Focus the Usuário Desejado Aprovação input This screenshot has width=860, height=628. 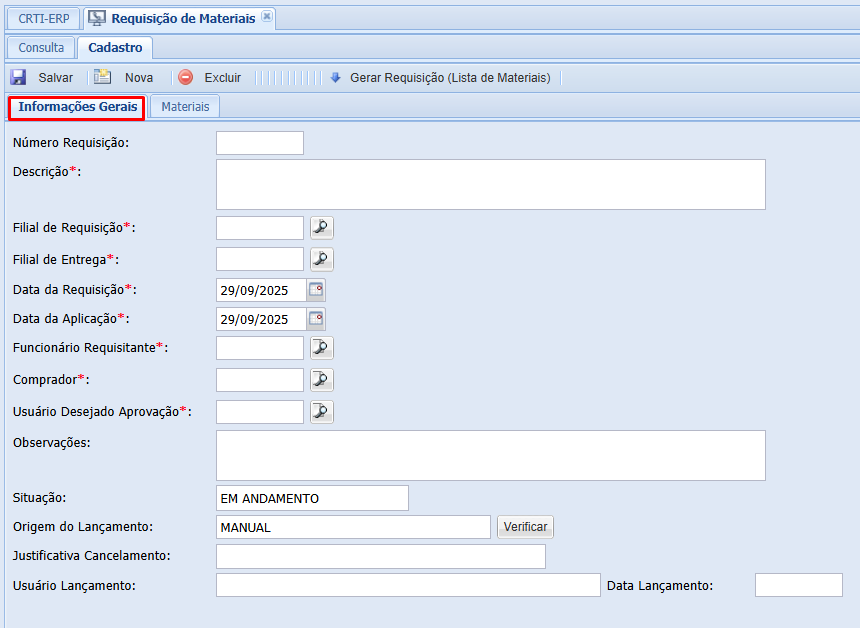[260, 412]
